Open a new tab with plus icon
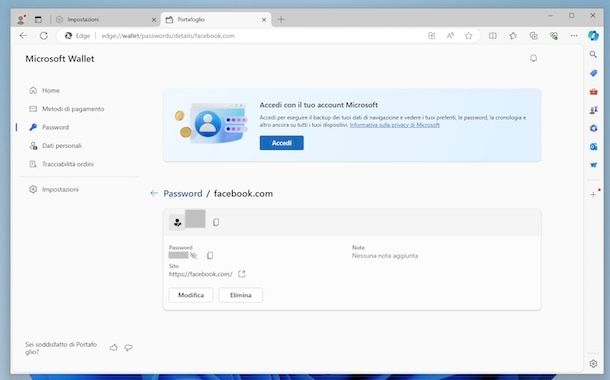The width and height of the screenshot is (610, 380). point(281,19)
